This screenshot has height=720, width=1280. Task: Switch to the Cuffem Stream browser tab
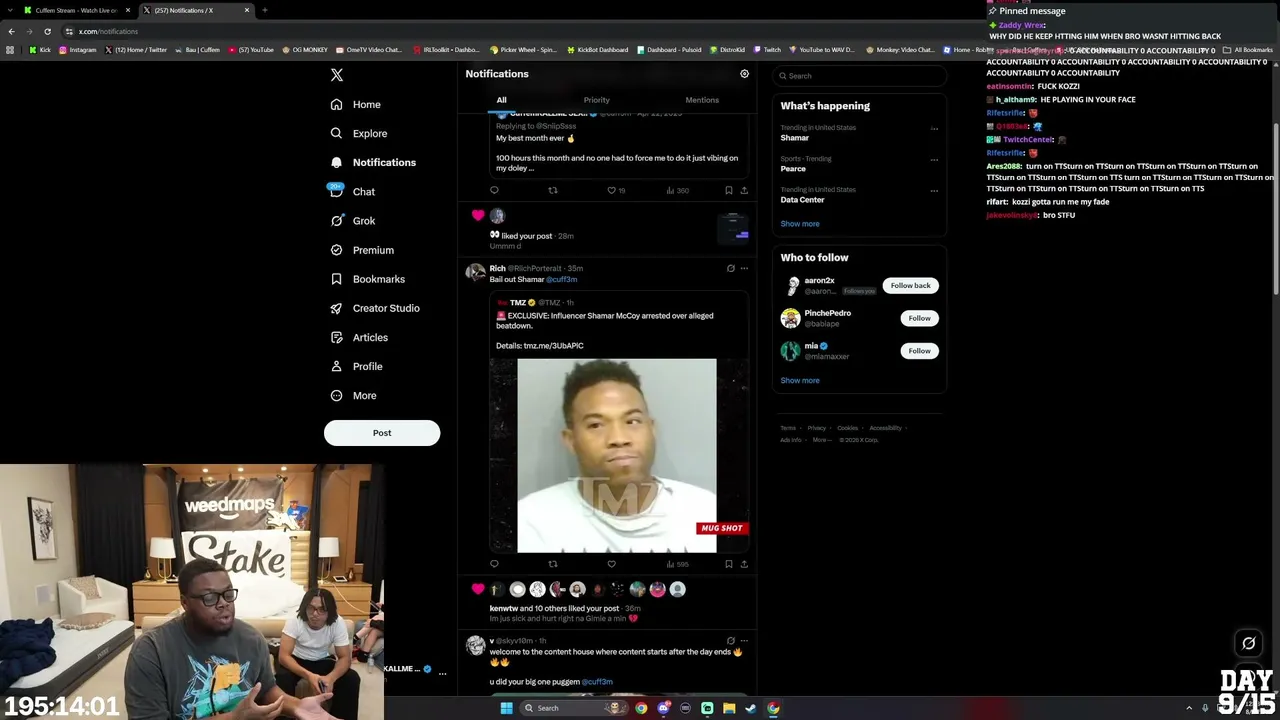coord(76,10)
